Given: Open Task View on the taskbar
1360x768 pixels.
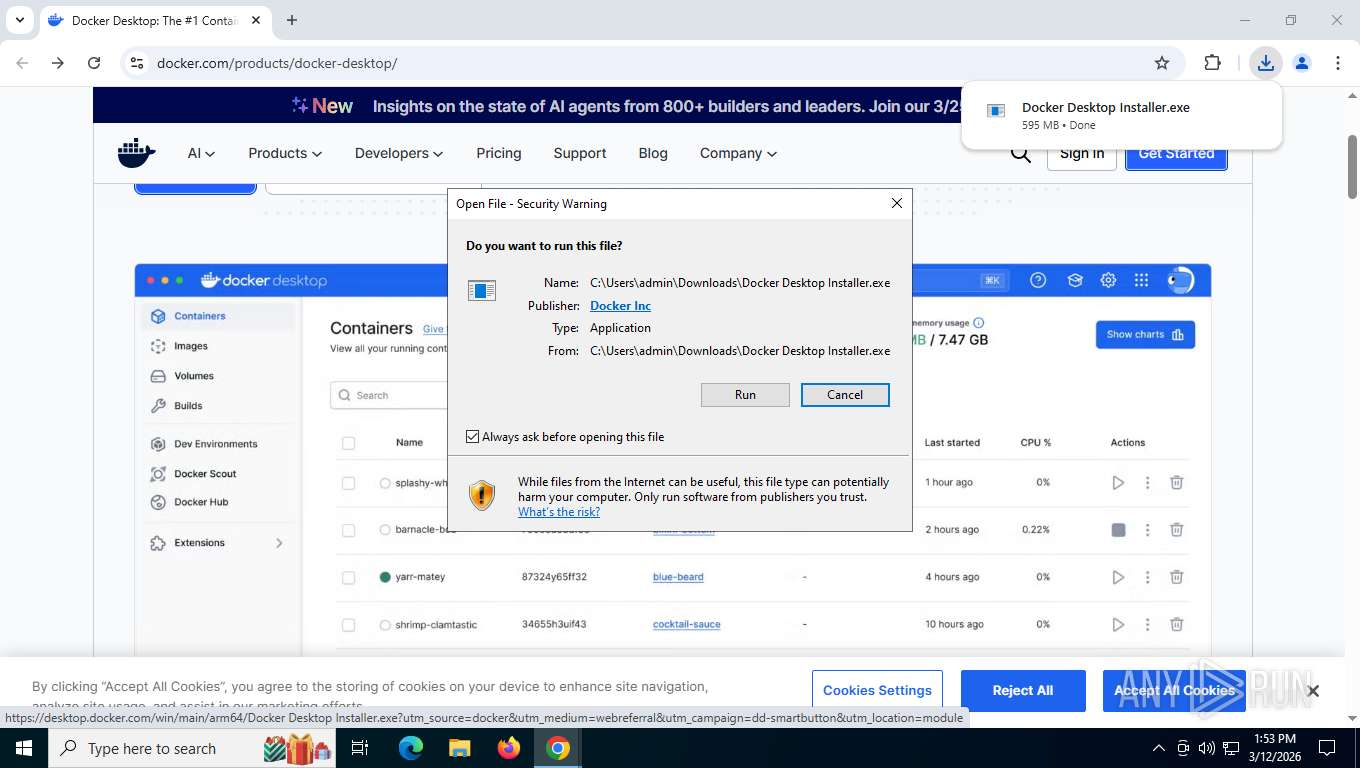Looking at the screenshot, I should tap(361, 748).
